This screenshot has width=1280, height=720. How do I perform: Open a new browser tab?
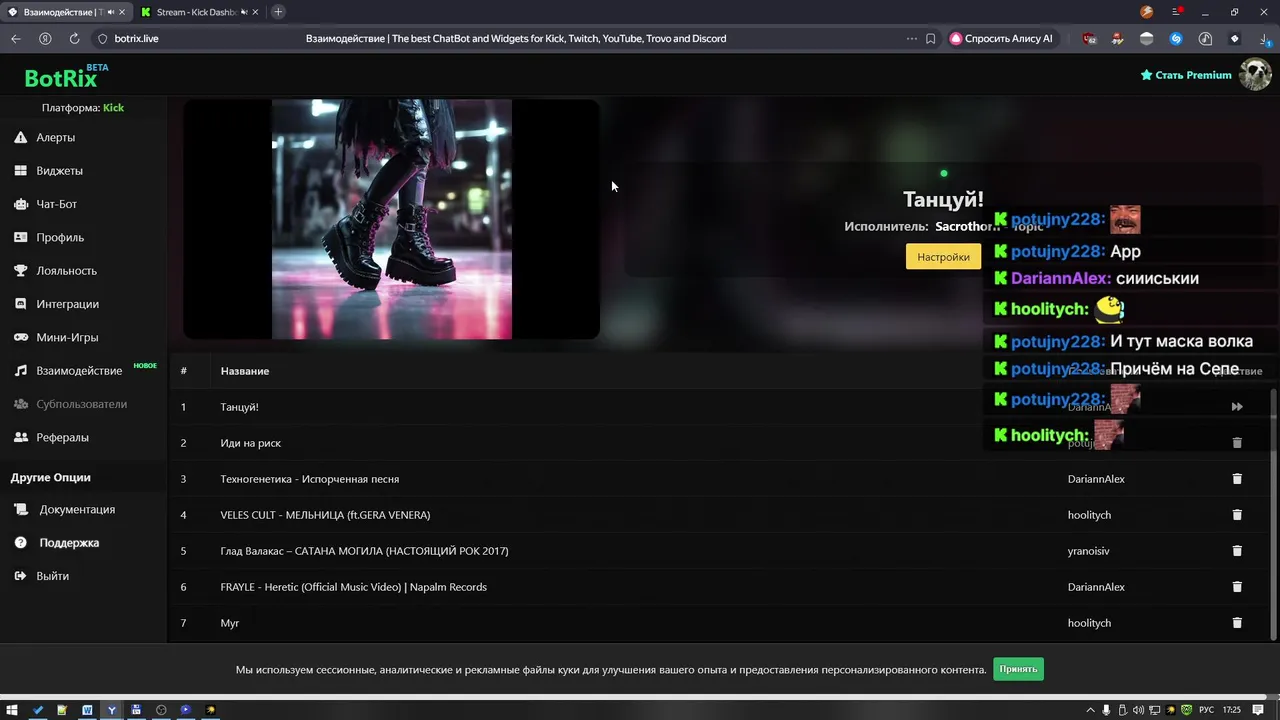point(278,12)
